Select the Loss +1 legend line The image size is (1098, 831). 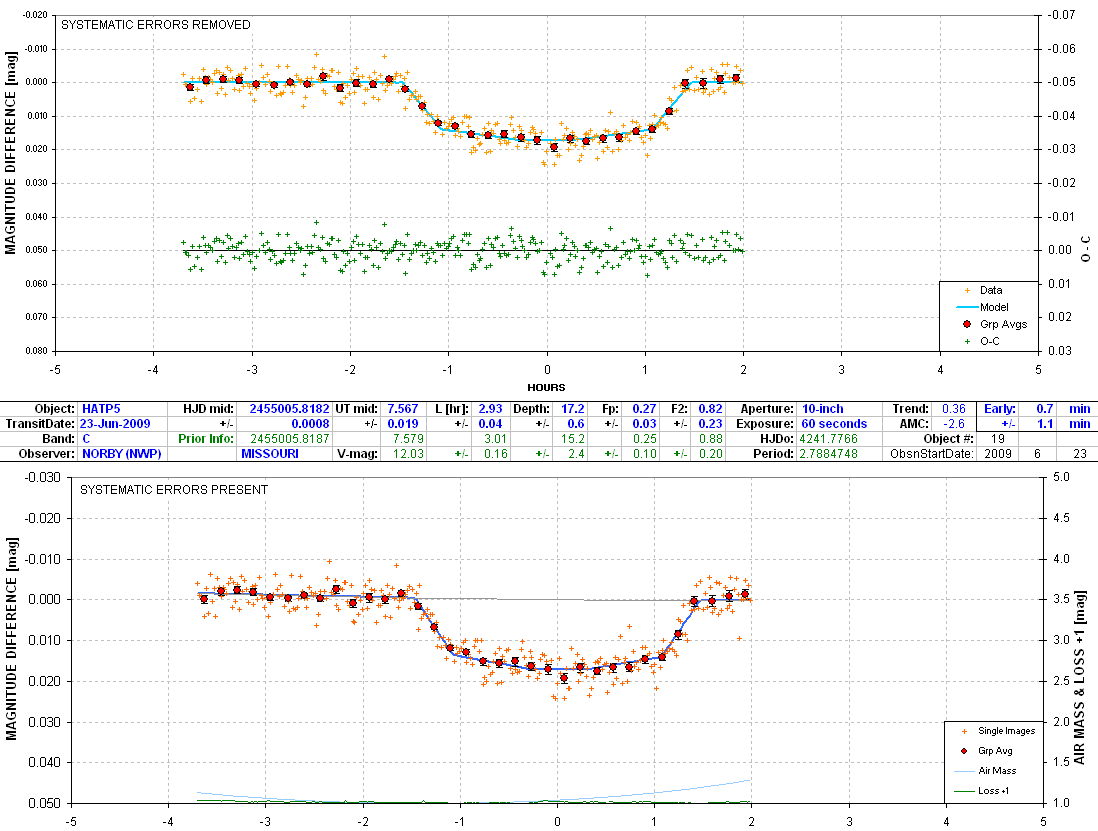tap(965, 791)
